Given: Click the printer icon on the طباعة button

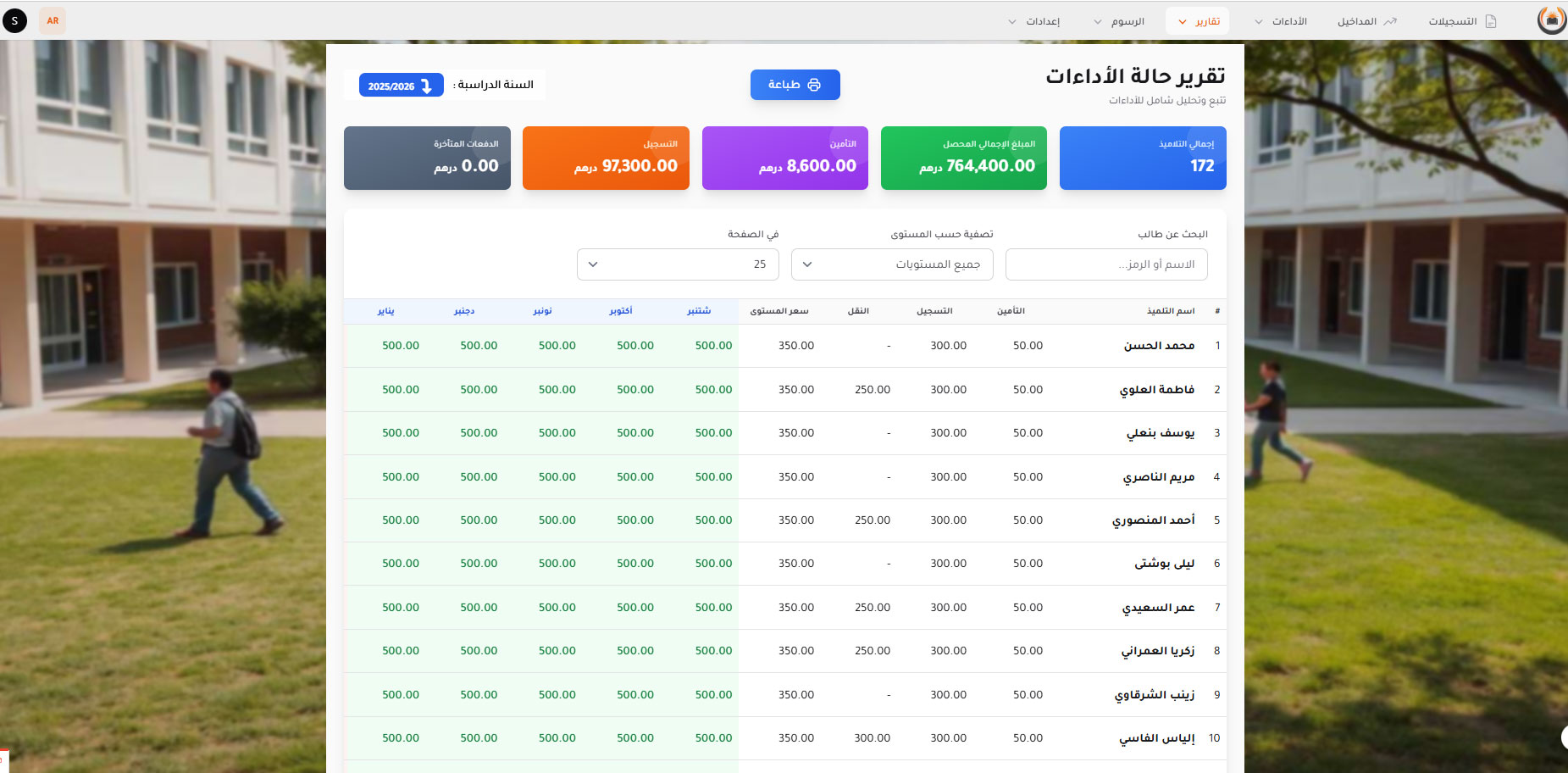Looking at the screenshot, I should [x=814, y=85].
